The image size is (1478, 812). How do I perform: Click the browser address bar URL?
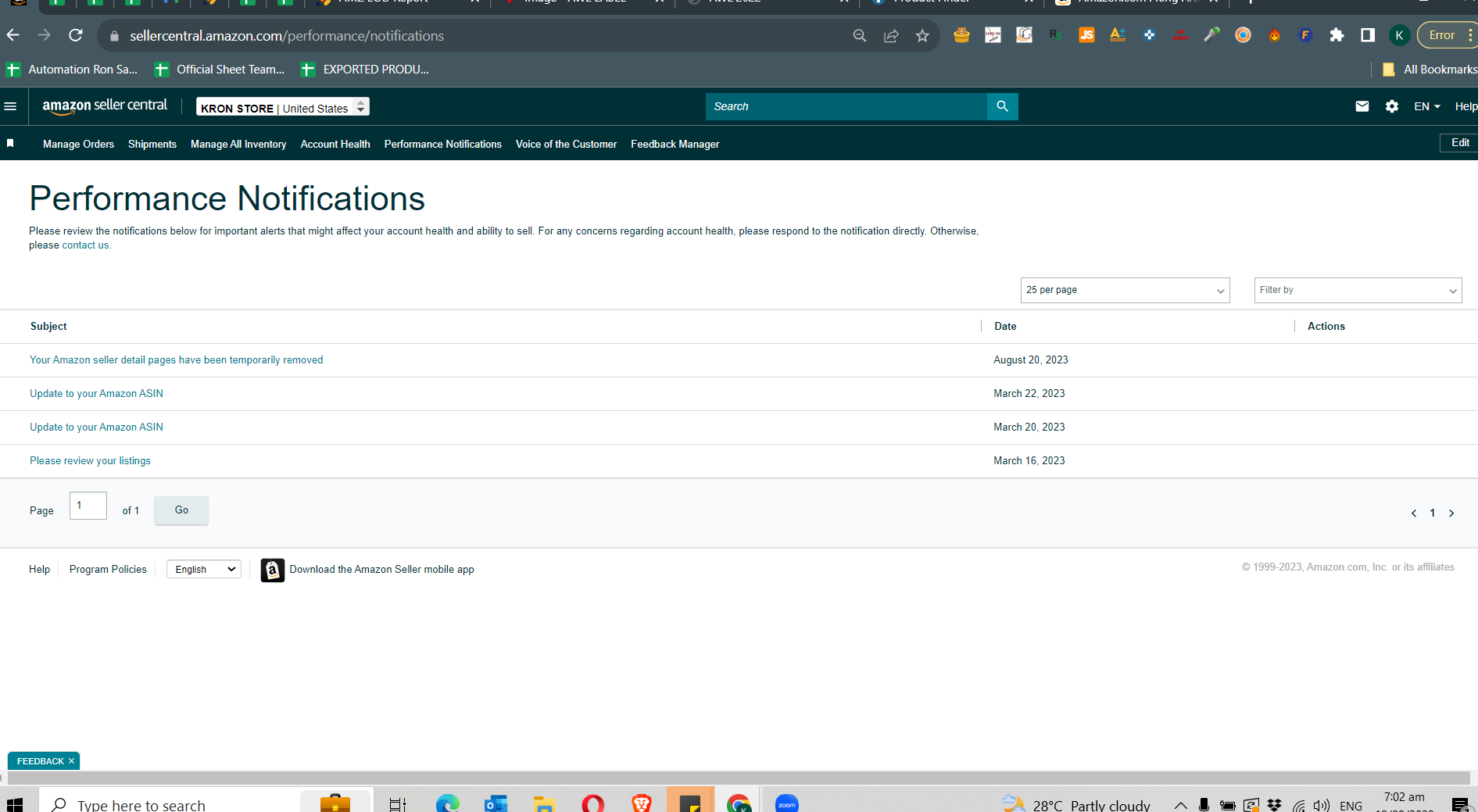tap(287, 36)
